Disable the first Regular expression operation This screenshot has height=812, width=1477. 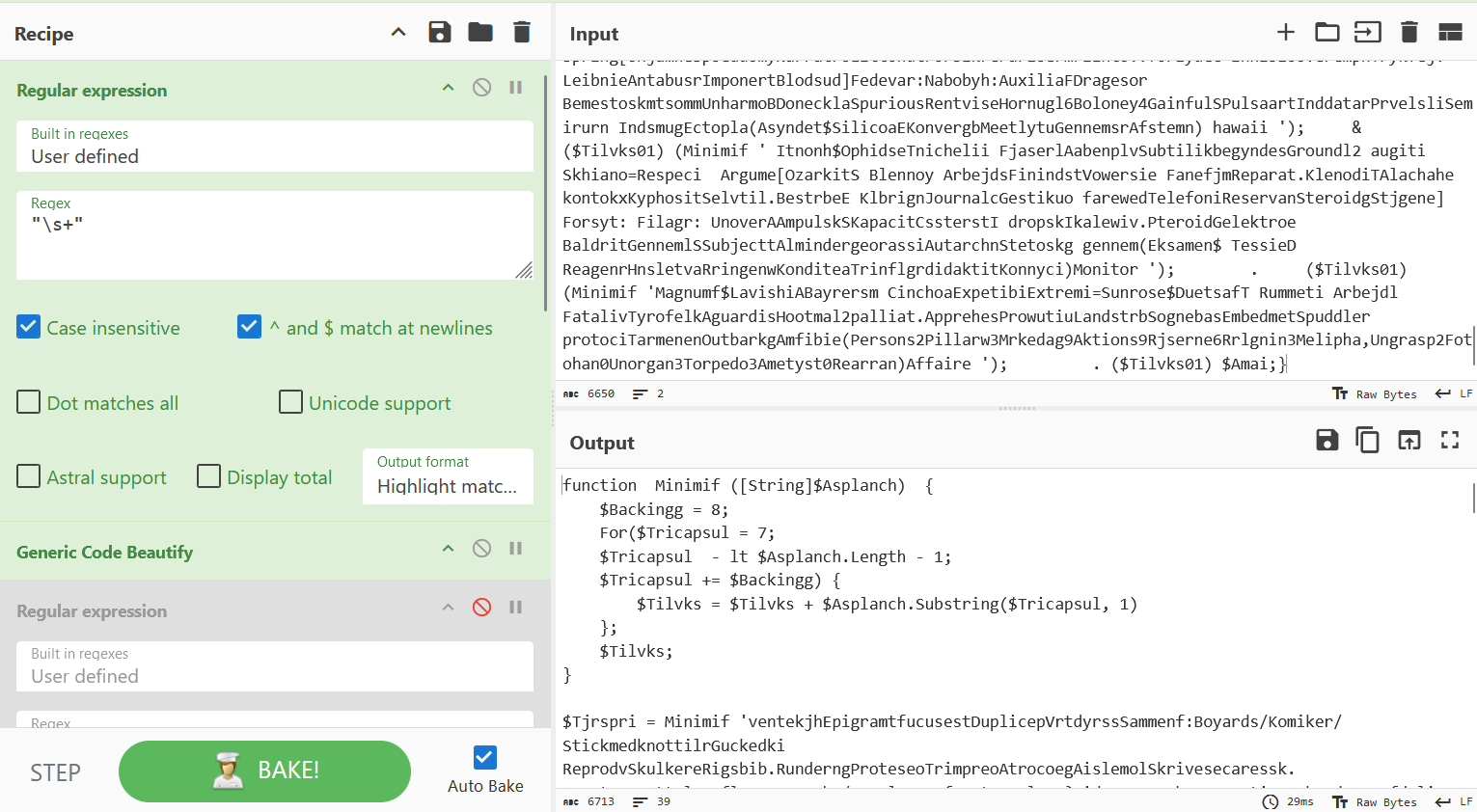pos(482,88)
